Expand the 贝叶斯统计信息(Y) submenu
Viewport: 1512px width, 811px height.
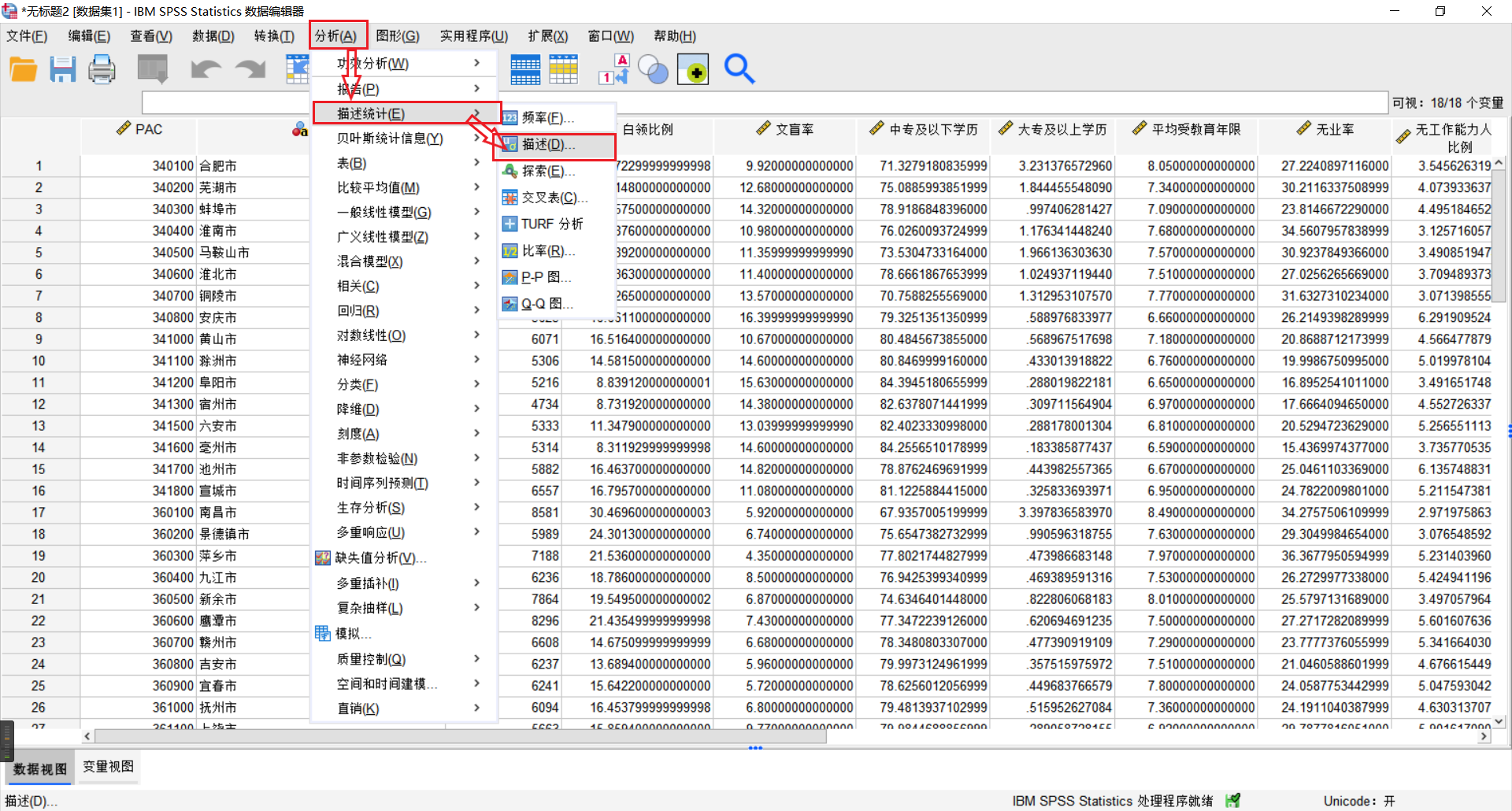coord(405,139)
